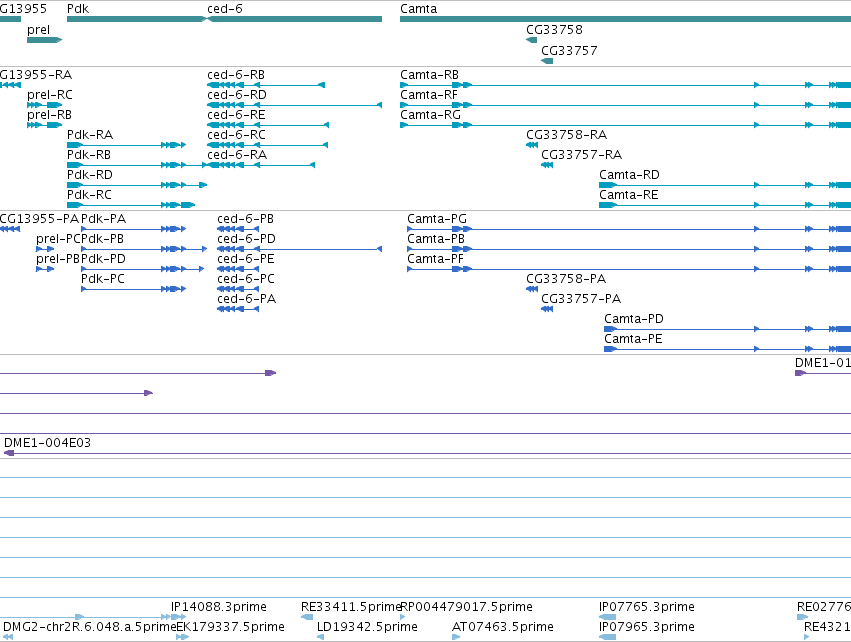Click the CG33757-RA transcript label
The height and width of the screenshot is (642, 851).
point(582,155)
